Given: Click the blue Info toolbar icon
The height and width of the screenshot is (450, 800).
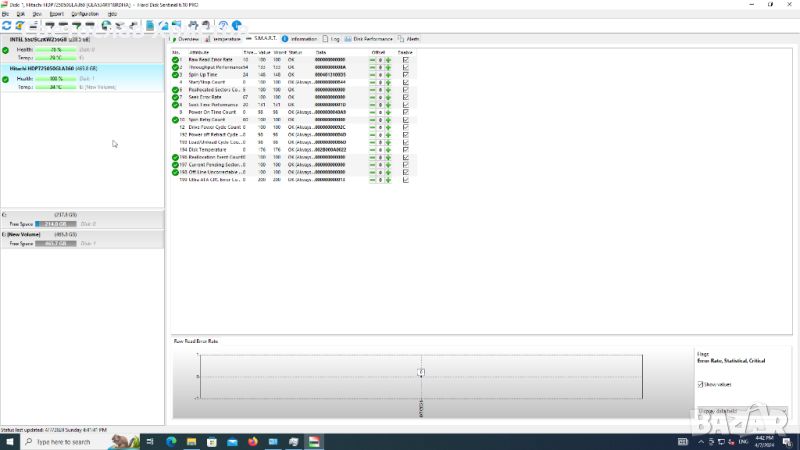Looking at the screenshot, I should [237, 25].
